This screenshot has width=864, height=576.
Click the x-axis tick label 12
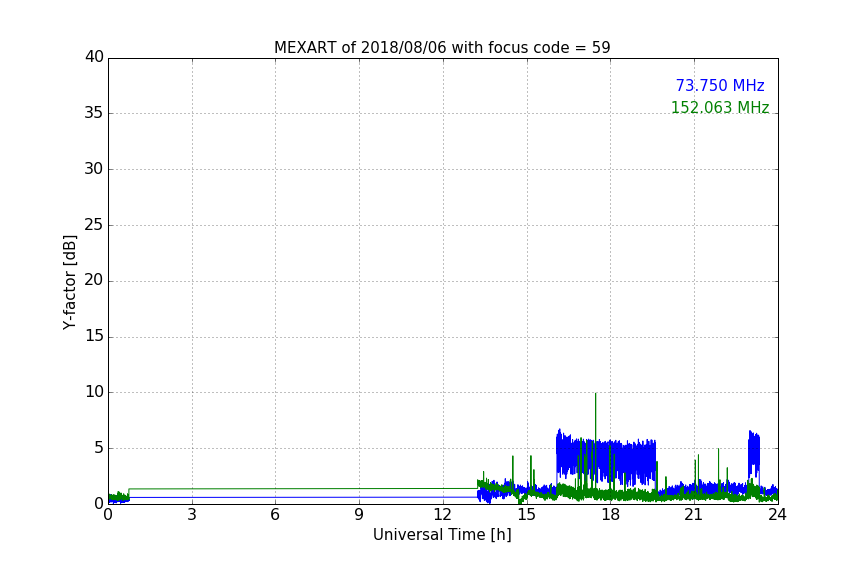tap(442, 515)
